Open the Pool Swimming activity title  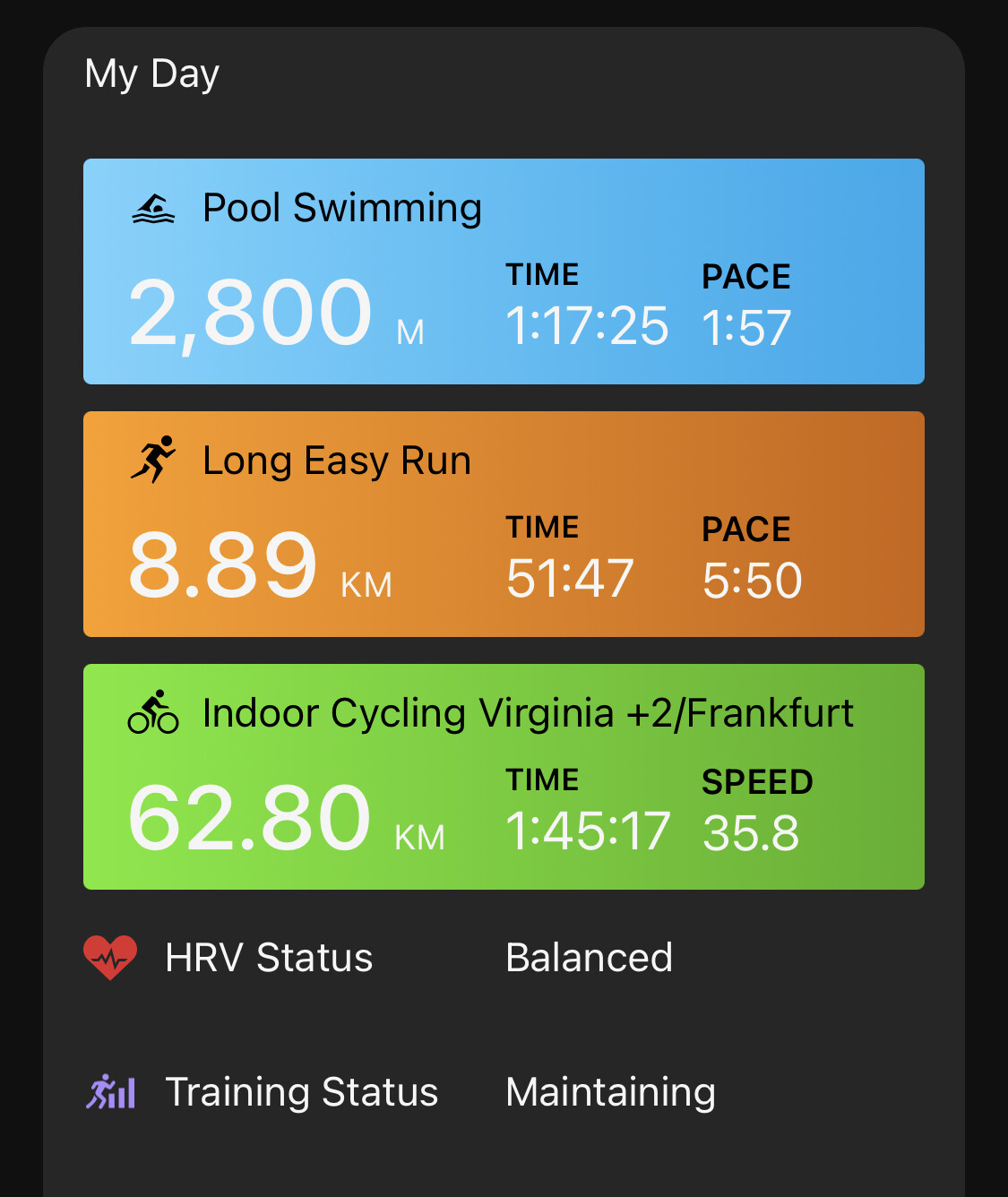342,208
